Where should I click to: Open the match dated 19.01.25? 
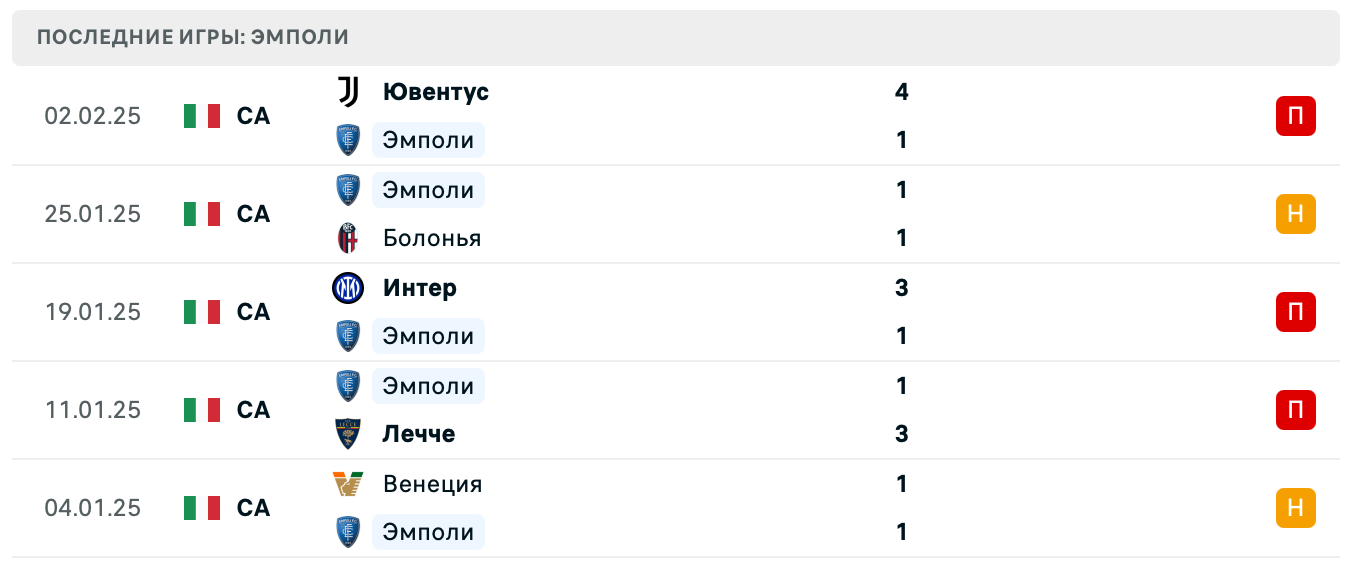[x=92, y=312]
